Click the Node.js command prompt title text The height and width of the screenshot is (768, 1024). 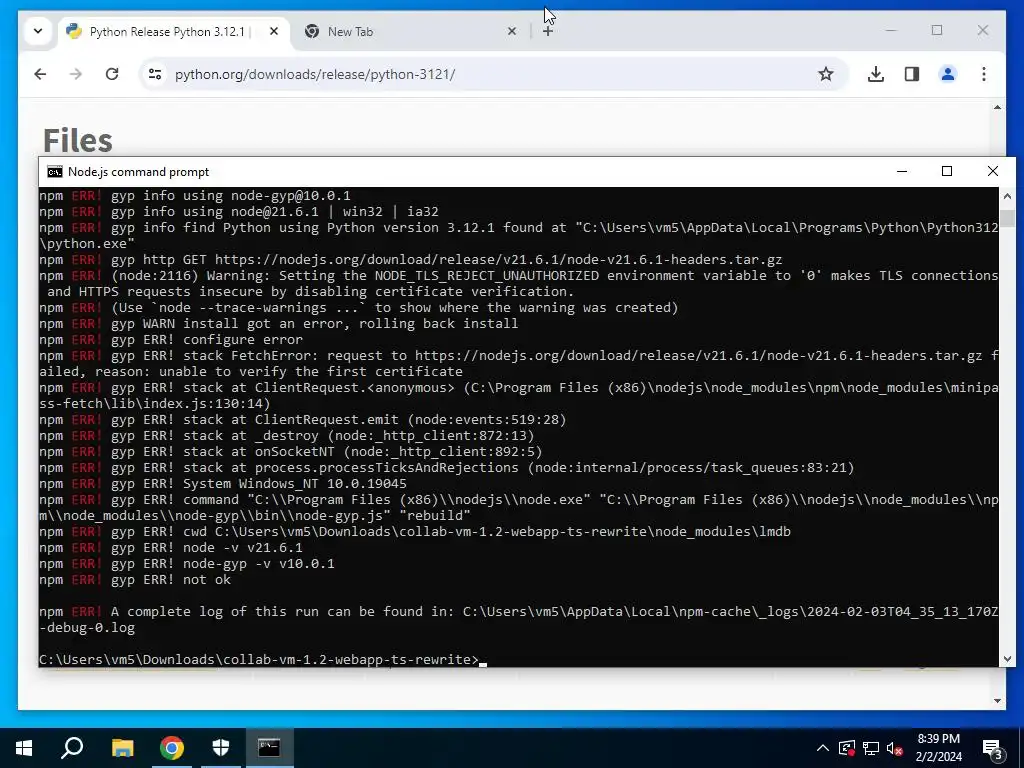pos(138,172)
